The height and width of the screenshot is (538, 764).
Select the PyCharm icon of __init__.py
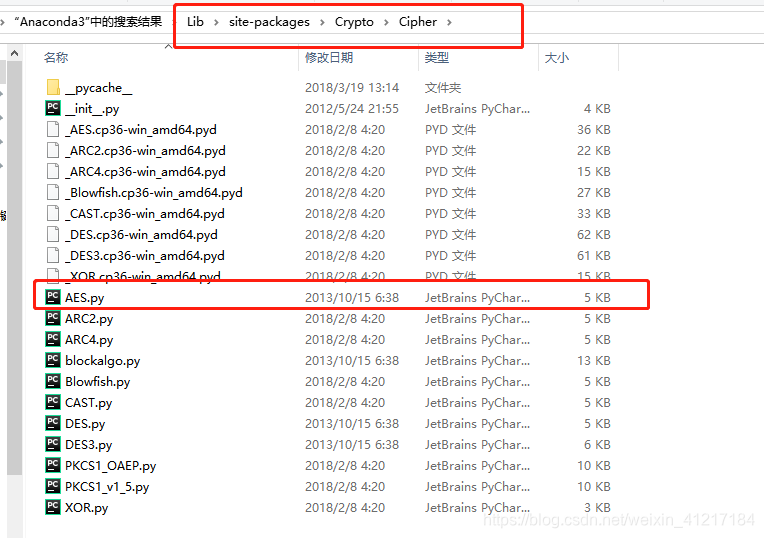click(53, 108)
